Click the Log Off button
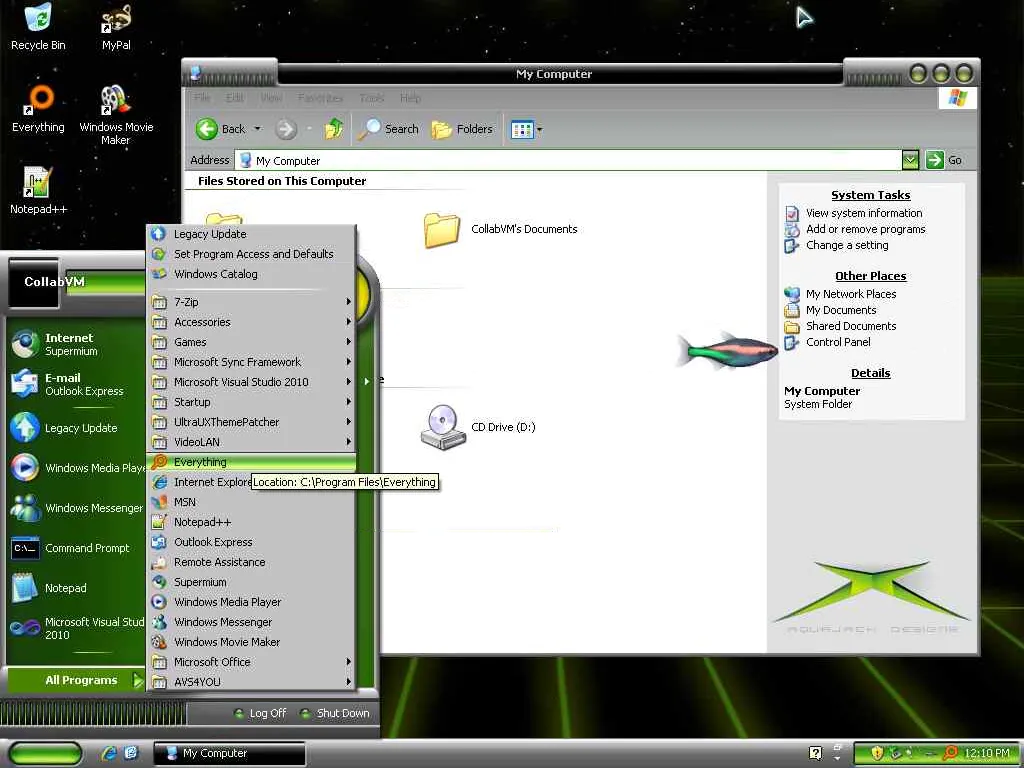This screenshot has height=768, width=1024. [260, 713]
